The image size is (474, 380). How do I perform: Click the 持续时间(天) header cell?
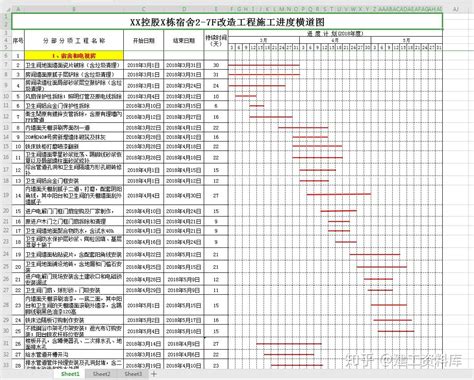[x=216, y=41]
